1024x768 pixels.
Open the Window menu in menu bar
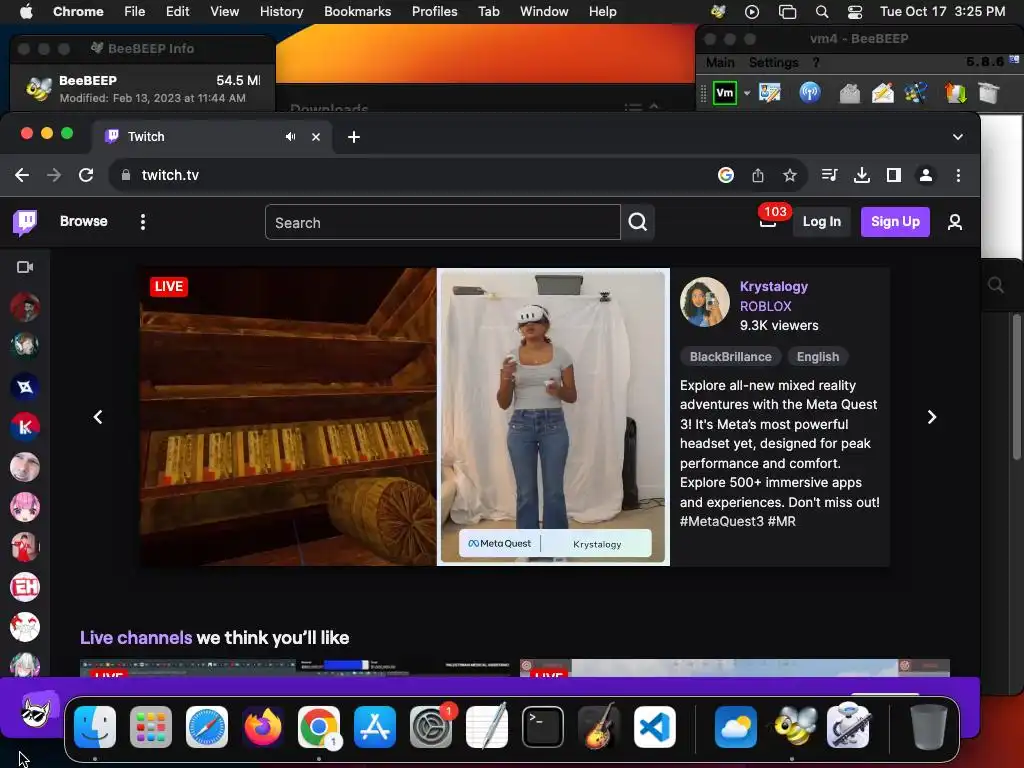click(x=544, y=11)
